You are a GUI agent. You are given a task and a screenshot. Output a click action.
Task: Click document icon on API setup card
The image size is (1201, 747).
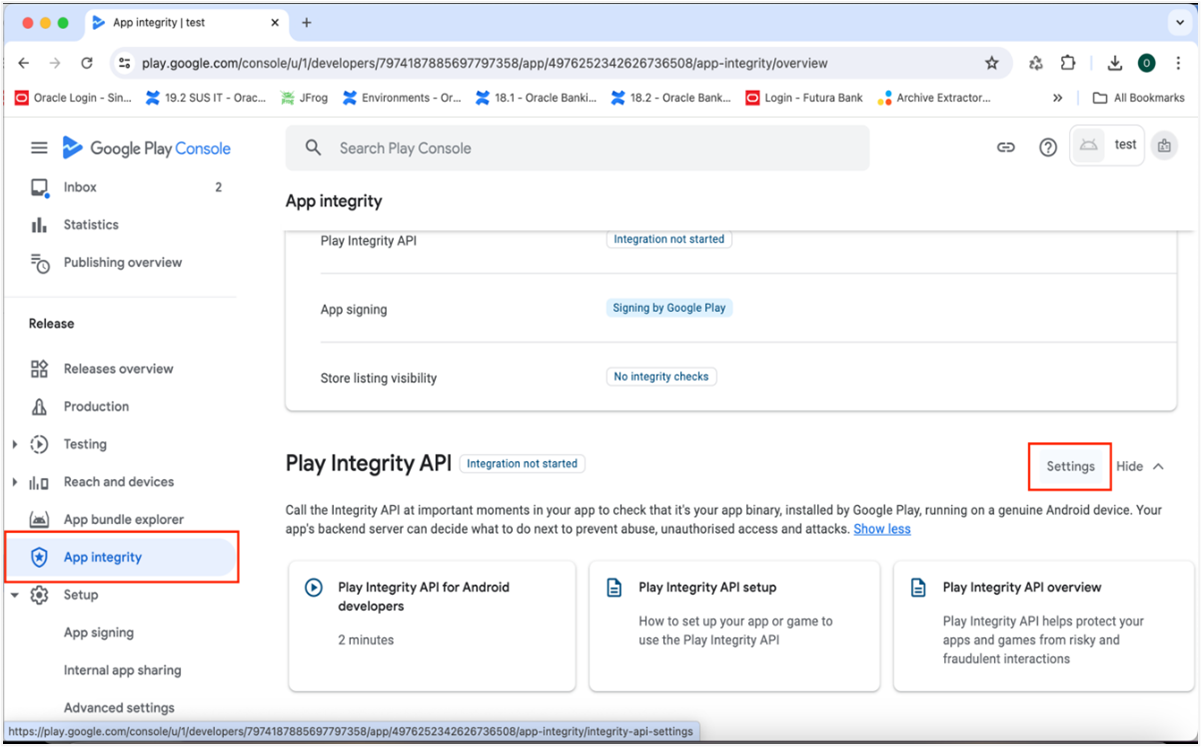(615, 588)
